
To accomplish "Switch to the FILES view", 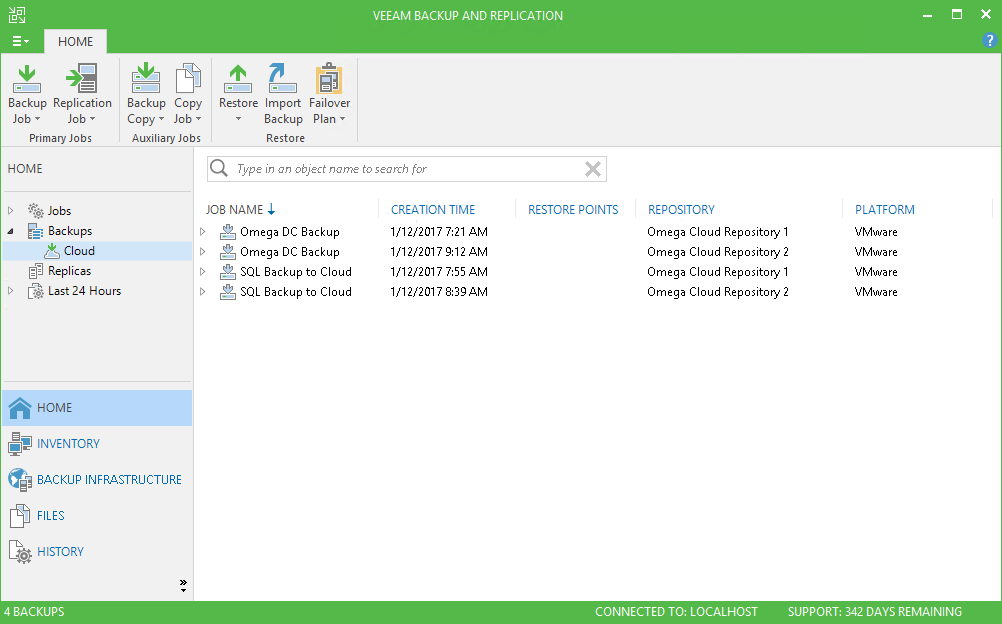I will point(97,515).
